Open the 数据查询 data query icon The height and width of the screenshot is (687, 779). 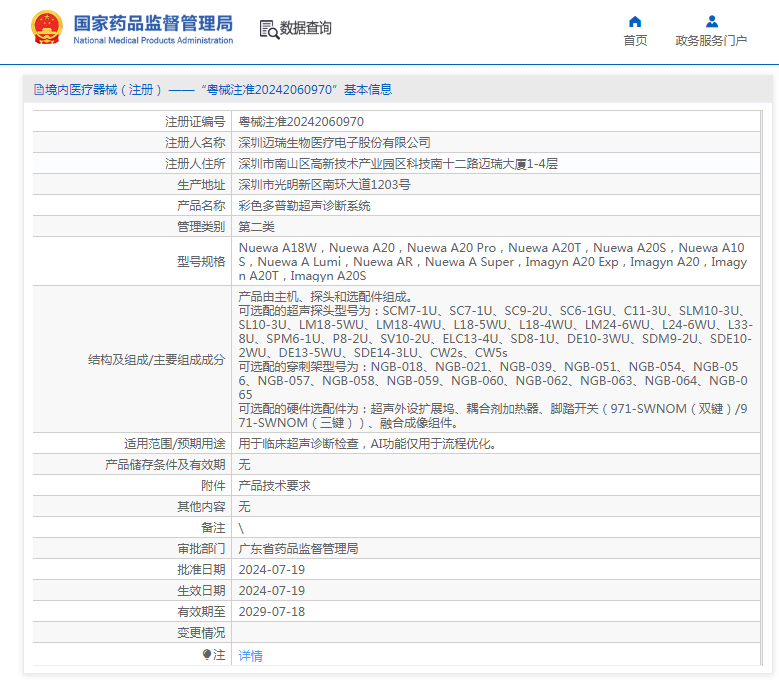pyautogui.click(x=269, y=29)
